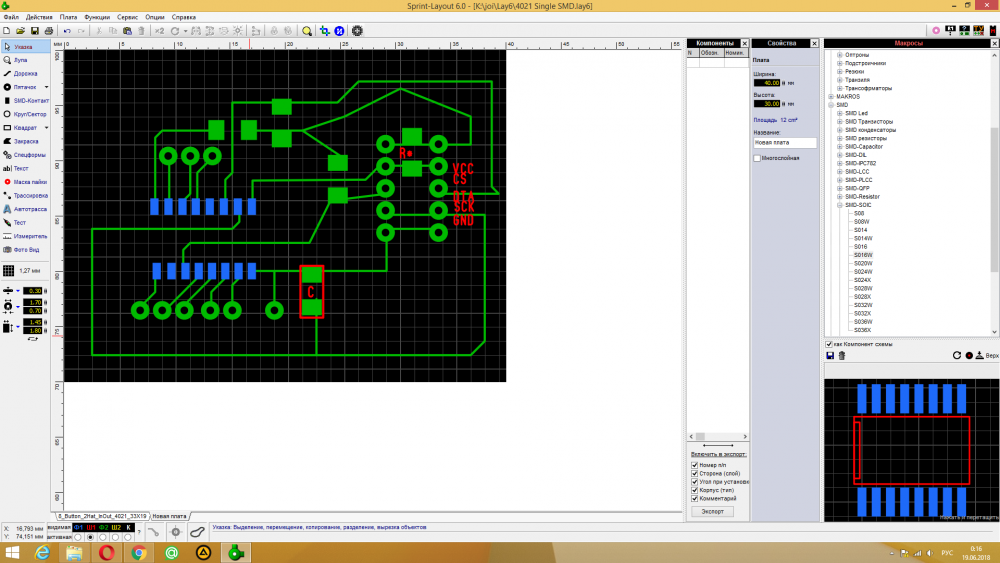Collapse the SMD-SOIC tree node
The height and width of the screenshot is (563, 1000).
pos(839,205)
